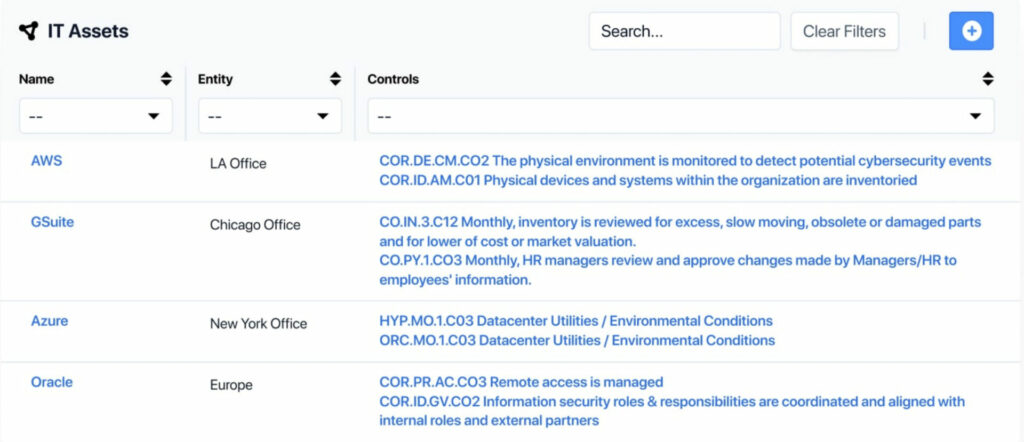The image size is (1024, 442).
Task: Open control COR.DE.CM.CO2 physical environment monitored
Action: pos(685,161)
